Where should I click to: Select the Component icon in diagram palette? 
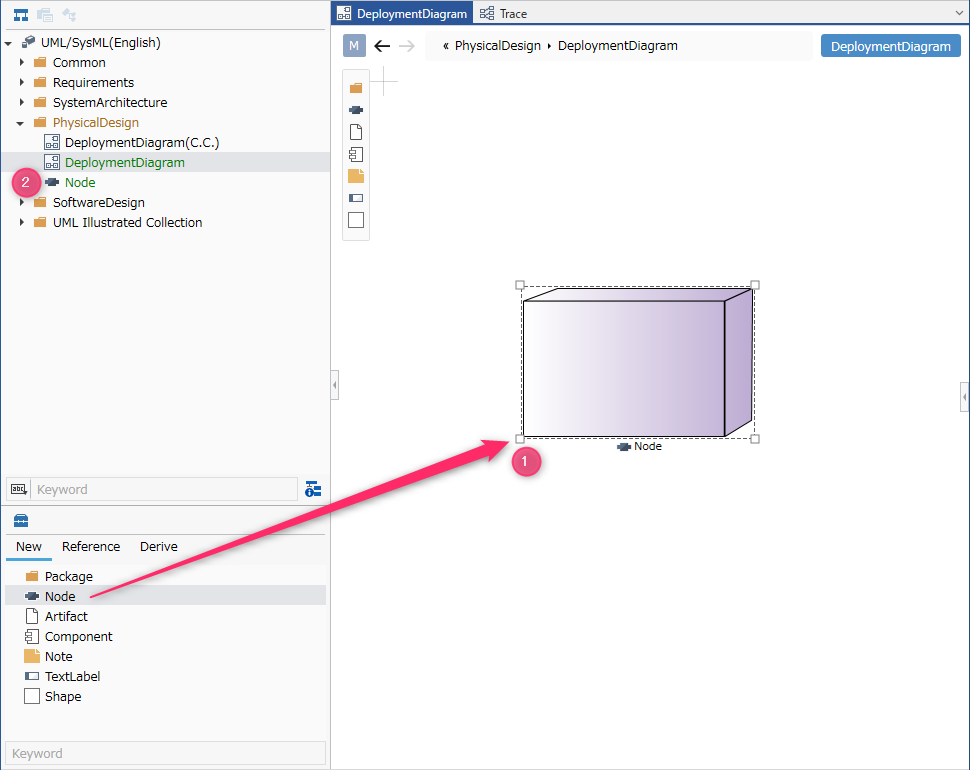[356, 154]
